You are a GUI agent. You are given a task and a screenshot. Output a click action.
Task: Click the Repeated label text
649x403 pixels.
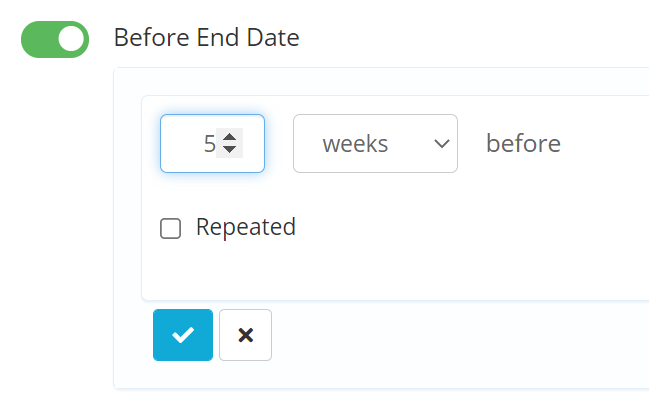(x=246, y=227)
